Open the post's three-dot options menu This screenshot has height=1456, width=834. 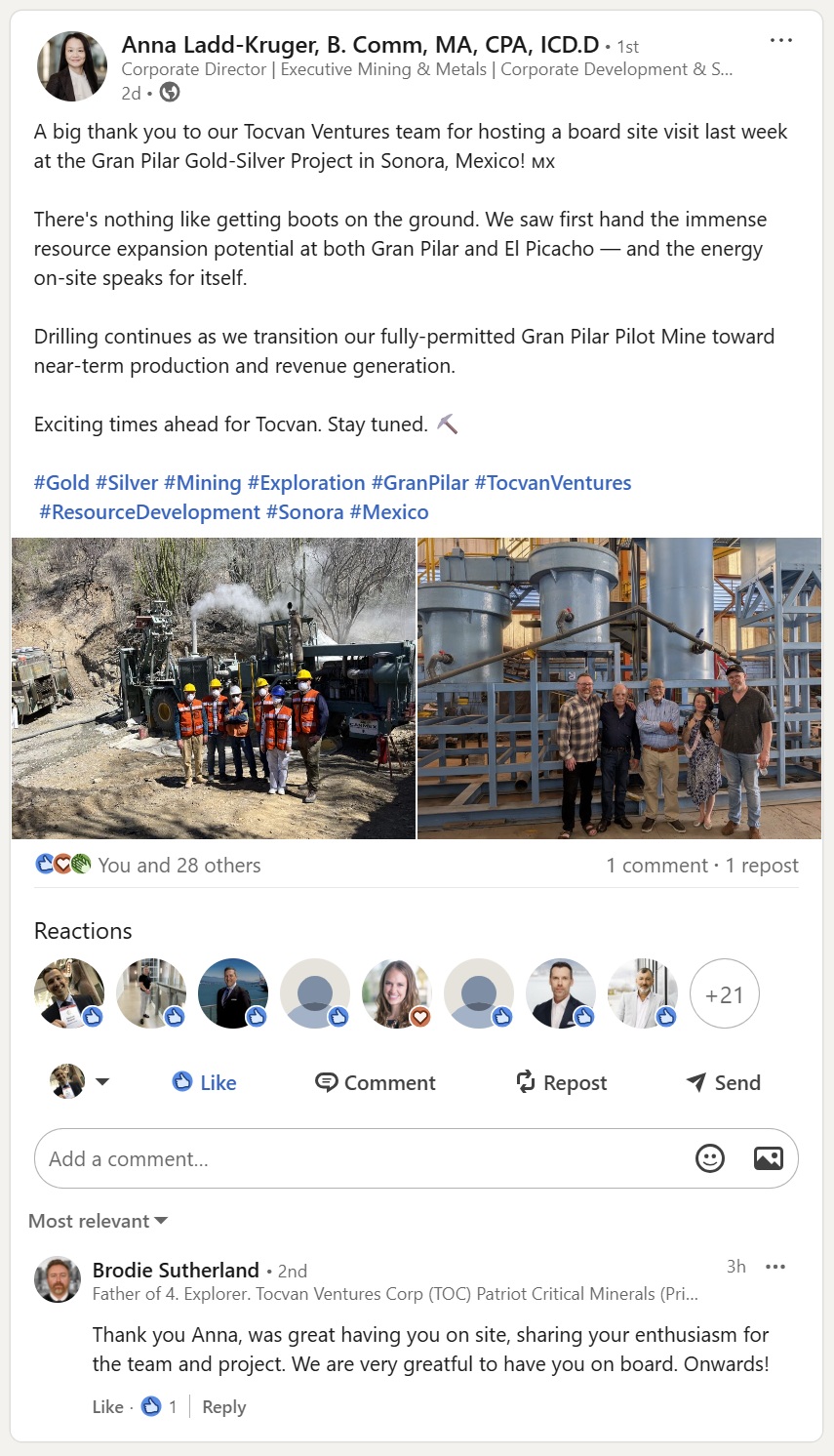(780, 41)
